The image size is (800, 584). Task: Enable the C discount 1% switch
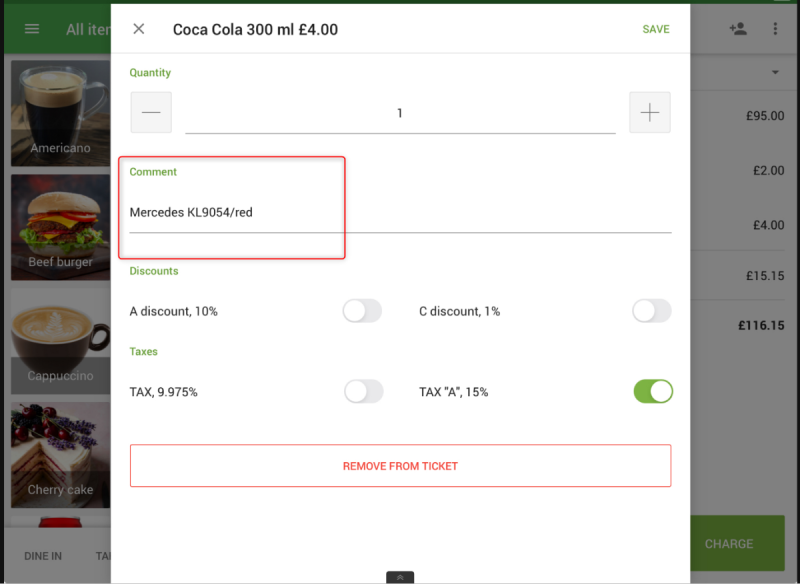(651, 311)
